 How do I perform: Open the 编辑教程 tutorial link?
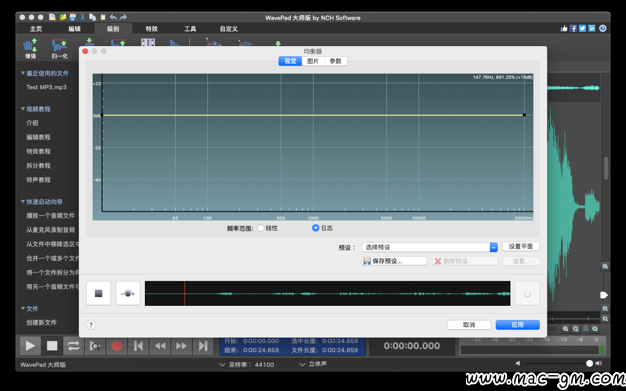pyautogui.click(x=38, y=137)
